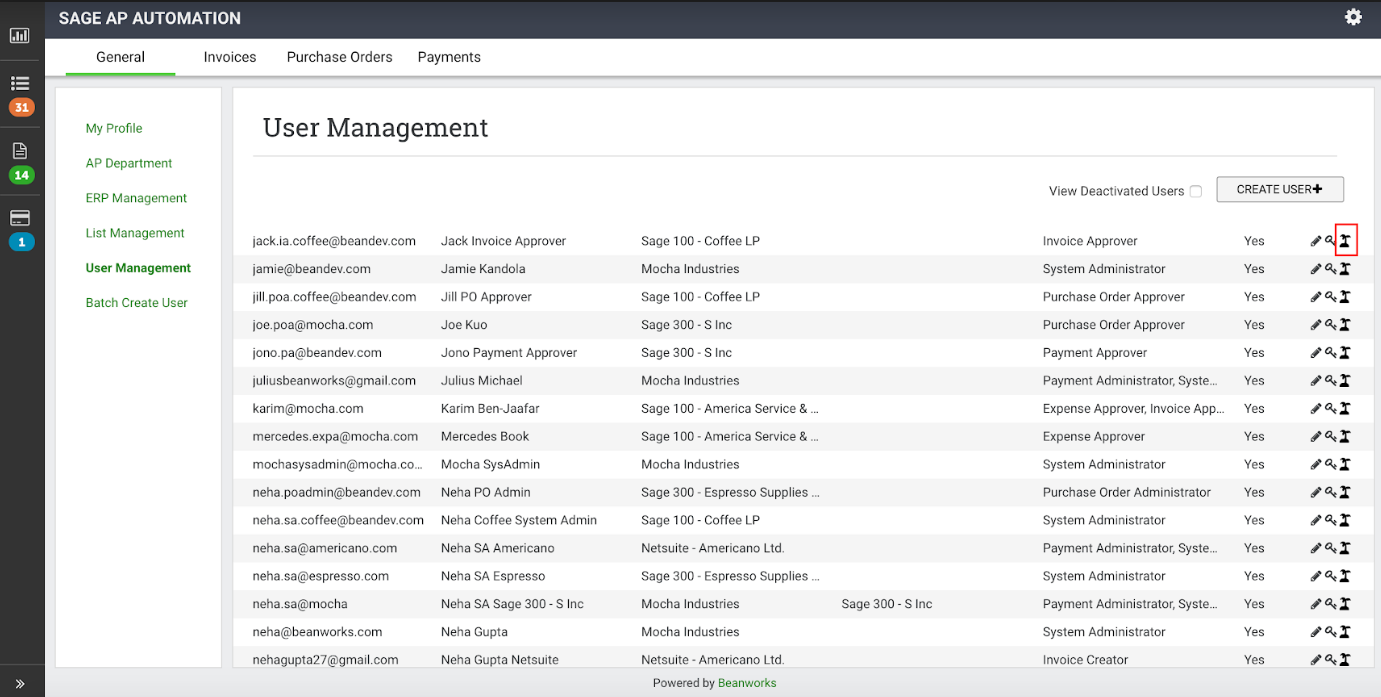
Task: Click email juliusbeanworks@gmail.com
Action: click(334, 381)
